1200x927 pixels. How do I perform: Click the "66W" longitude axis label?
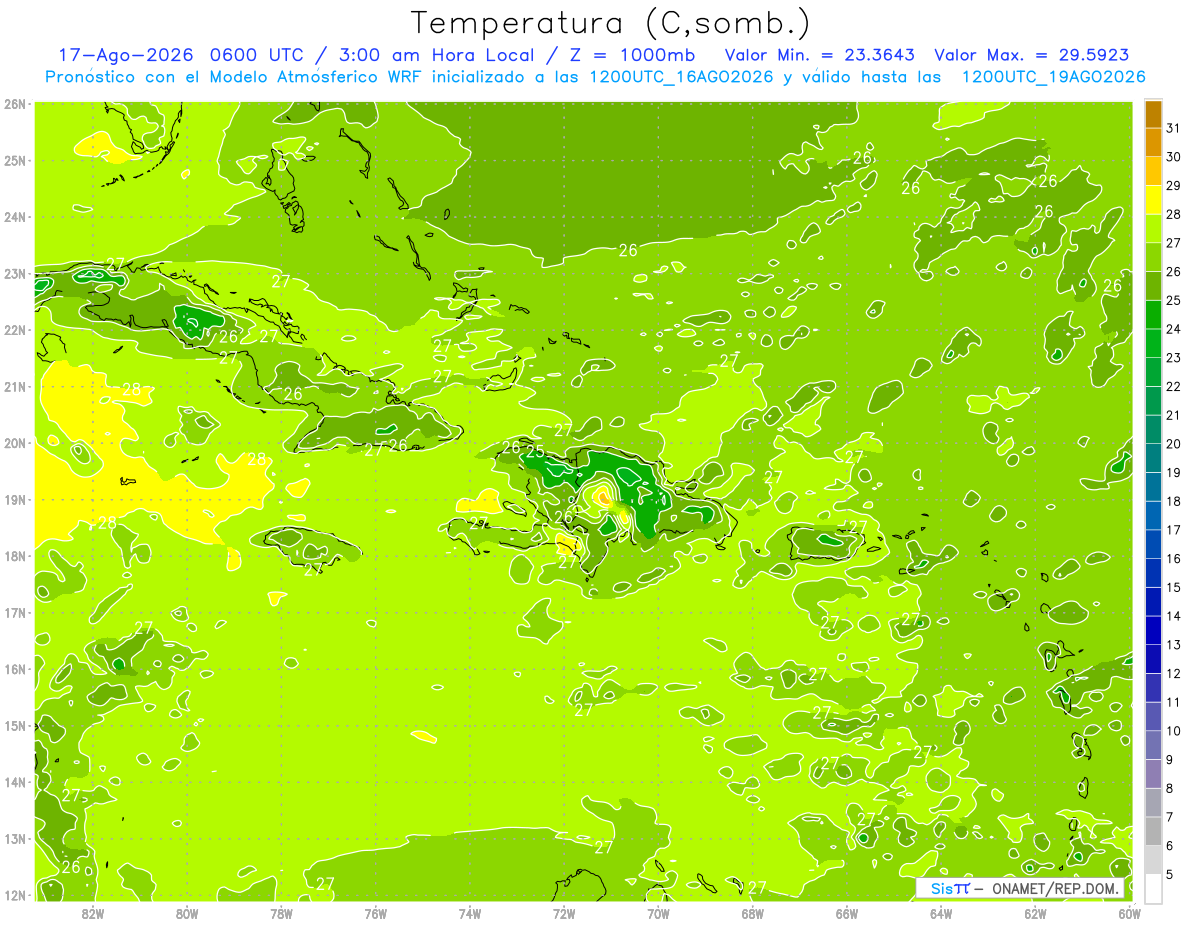[x=847, y=913]
